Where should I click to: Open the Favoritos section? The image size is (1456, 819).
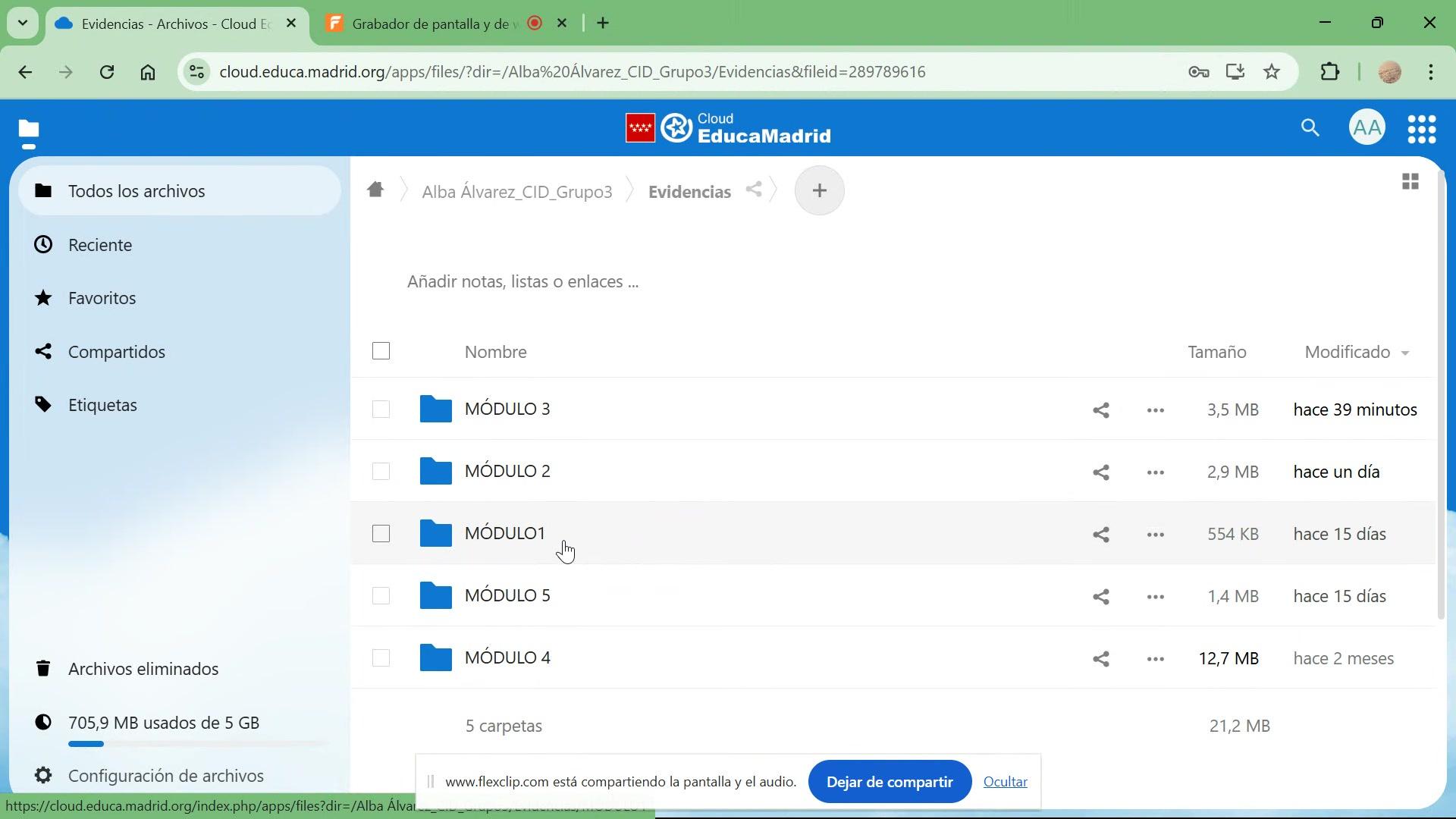point(102,299)
